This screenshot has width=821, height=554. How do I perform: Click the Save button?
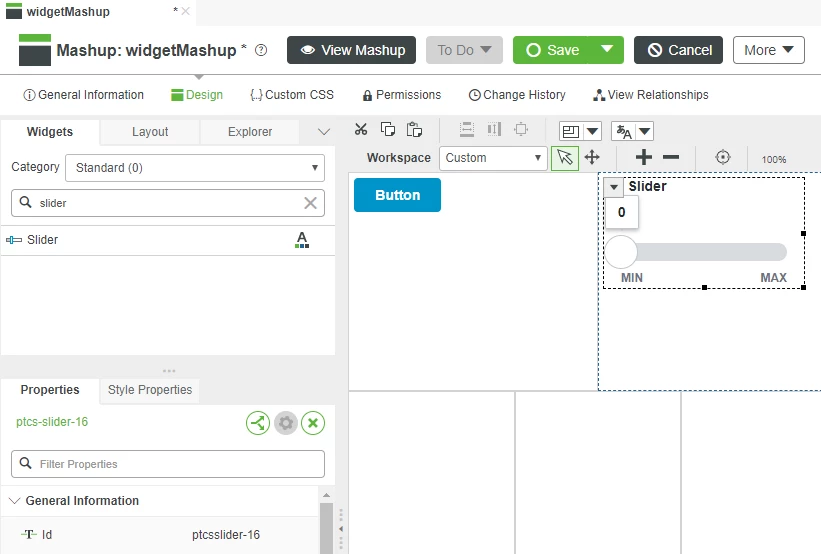551,50
